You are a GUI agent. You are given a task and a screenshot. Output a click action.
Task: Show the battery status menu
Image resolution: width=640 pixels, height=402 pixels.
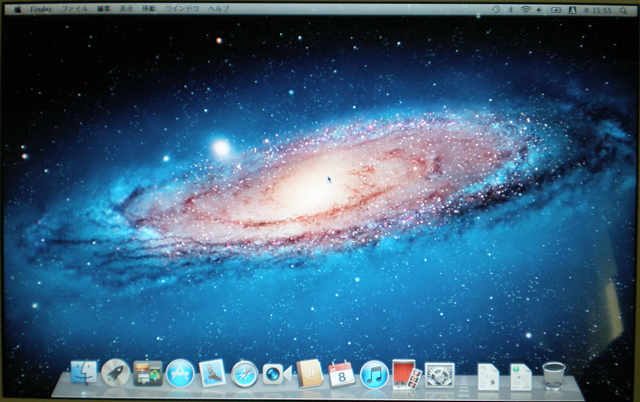click(556, 10)
